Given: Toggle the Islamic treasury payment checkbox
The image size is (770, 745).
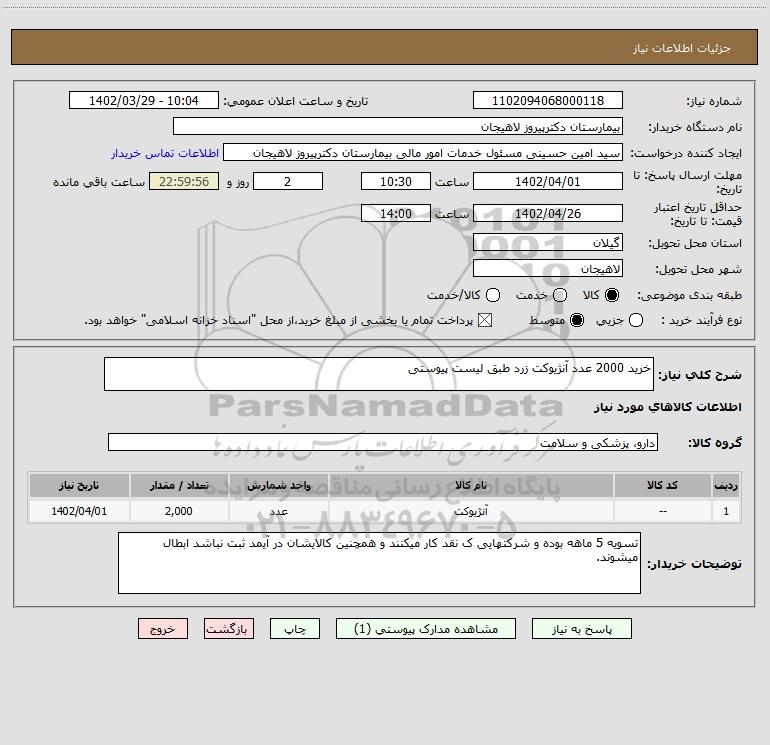Looking at the screenshot, I should point(485,321).
